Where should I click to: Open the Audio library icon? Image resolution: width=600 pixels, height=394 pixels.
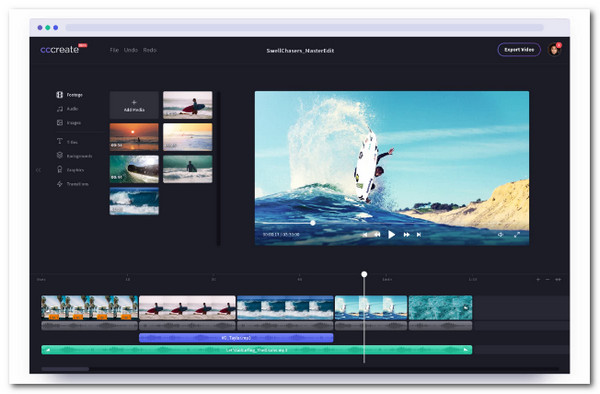pyautogui.click(x=60, y=109)
